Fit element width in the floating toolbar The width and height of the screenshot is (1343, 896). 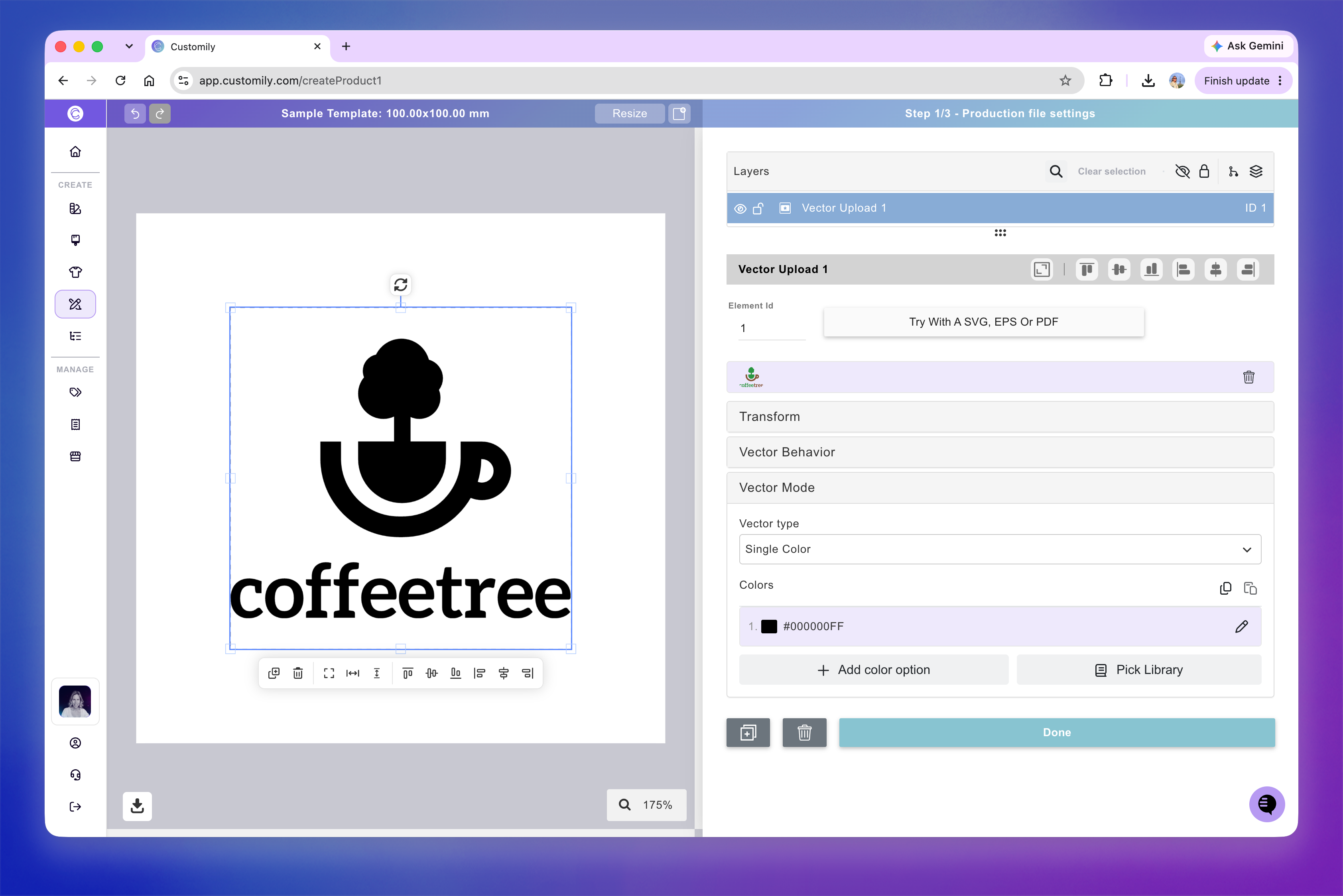353,673
